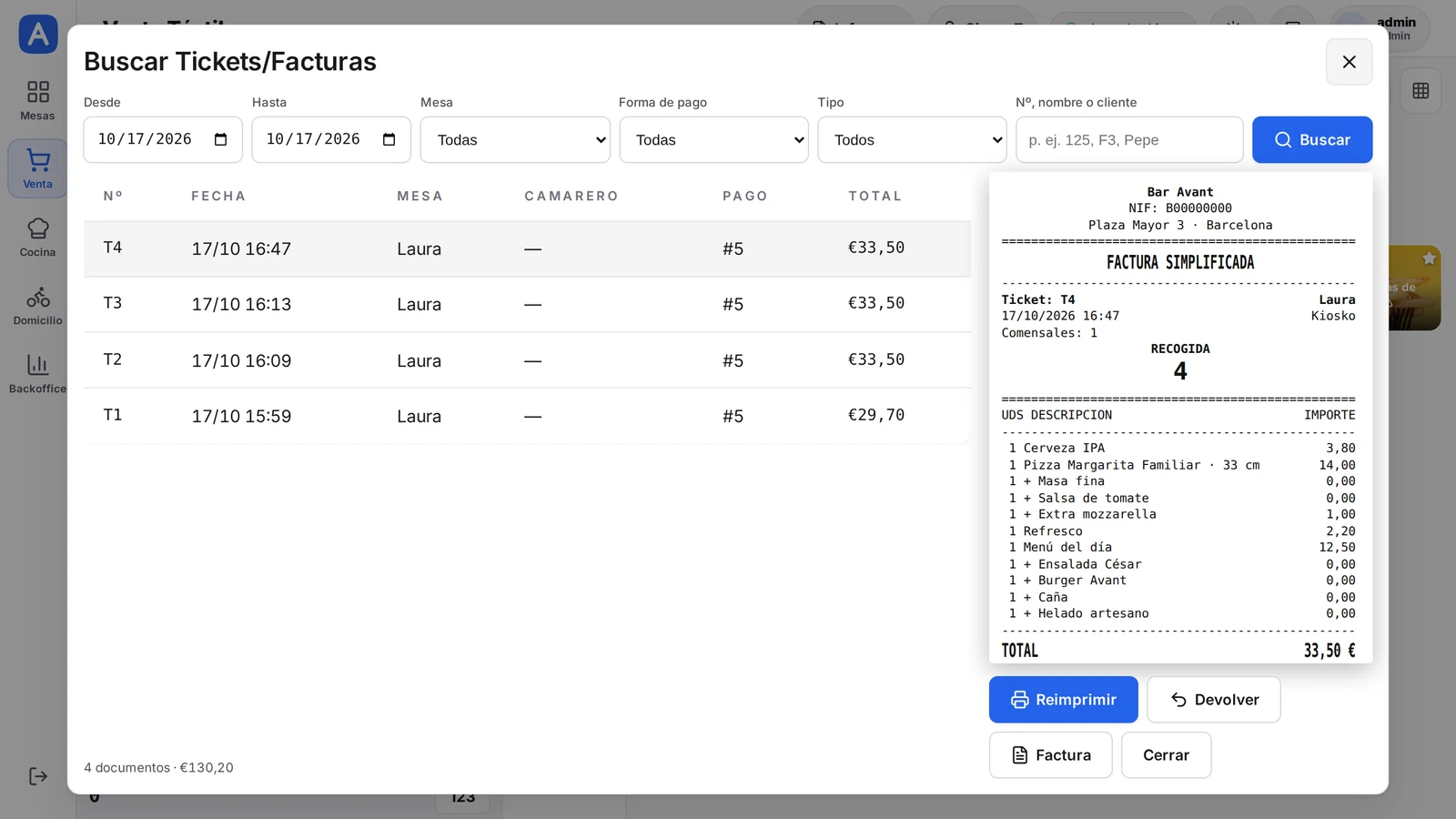Click Cerrar to close ticket preview
Image resolution: width=1456 pixels, height=819 pixels.
coord(1166,755)
